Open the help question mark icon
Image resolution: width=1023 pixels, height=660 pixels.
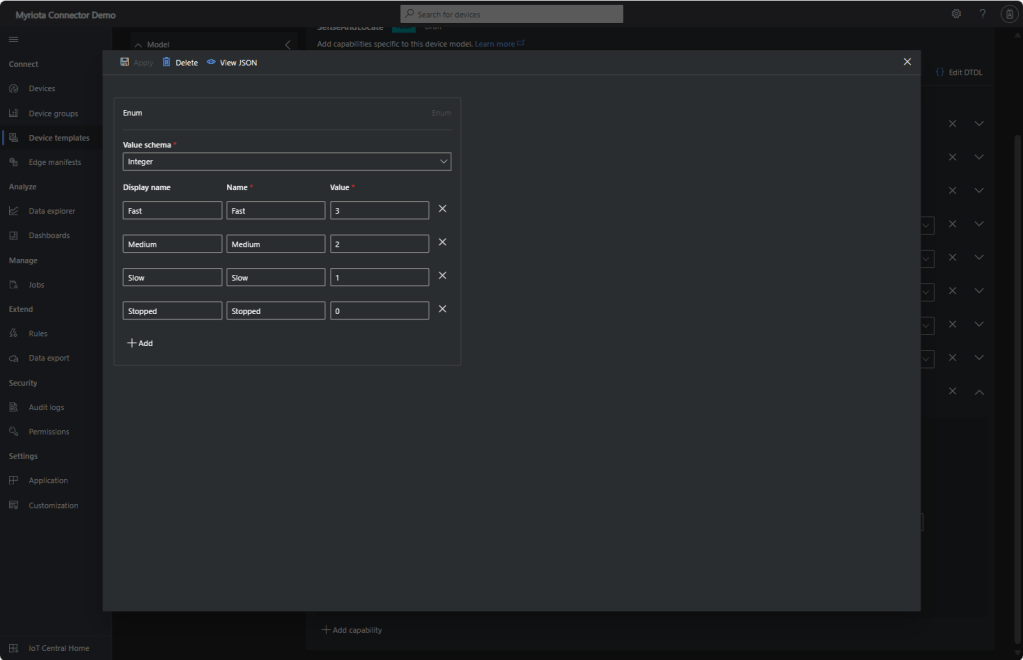[982, 14]
